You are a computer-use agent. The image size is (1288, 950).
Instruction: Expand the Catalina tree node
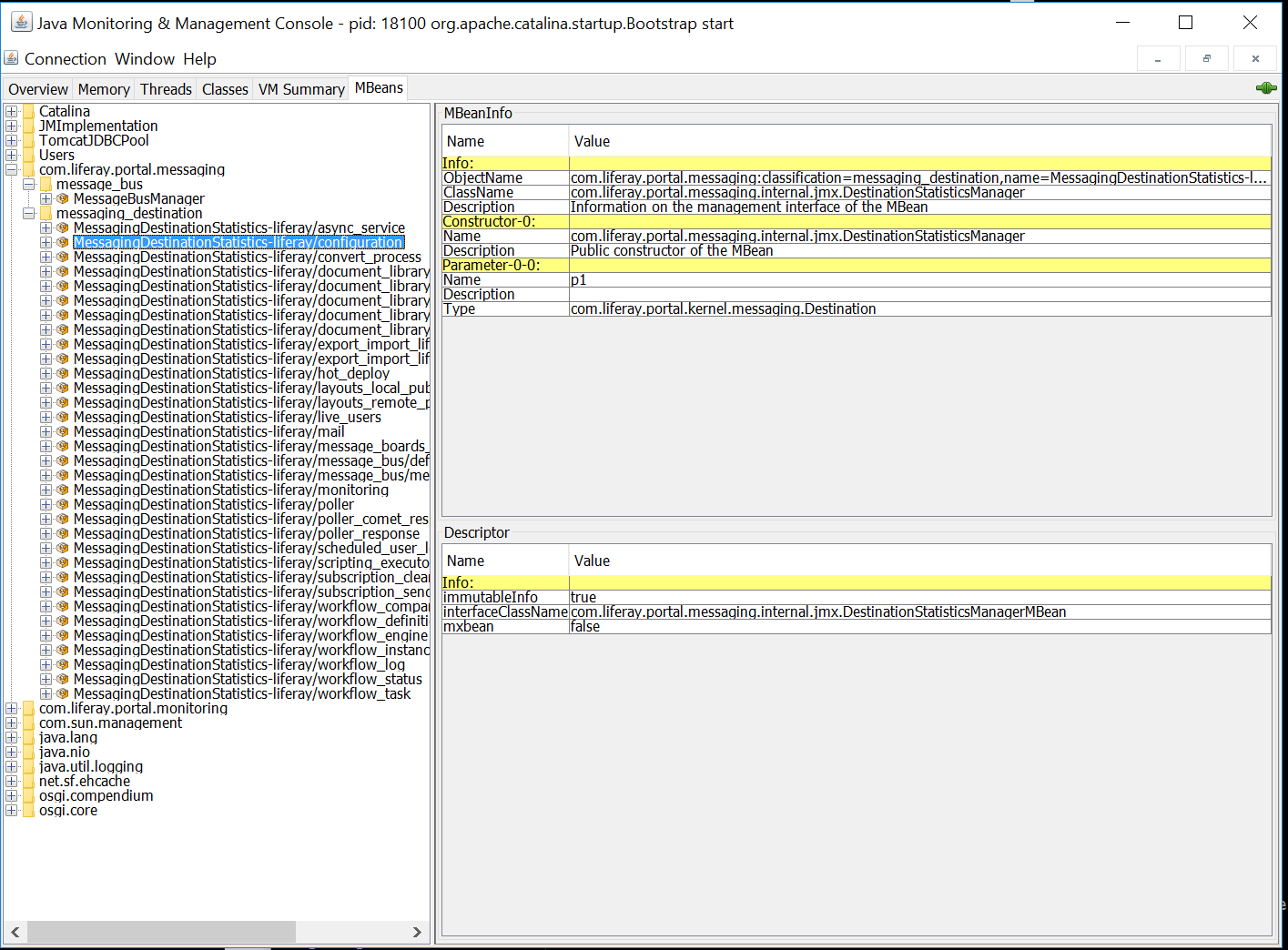point(11,111)
